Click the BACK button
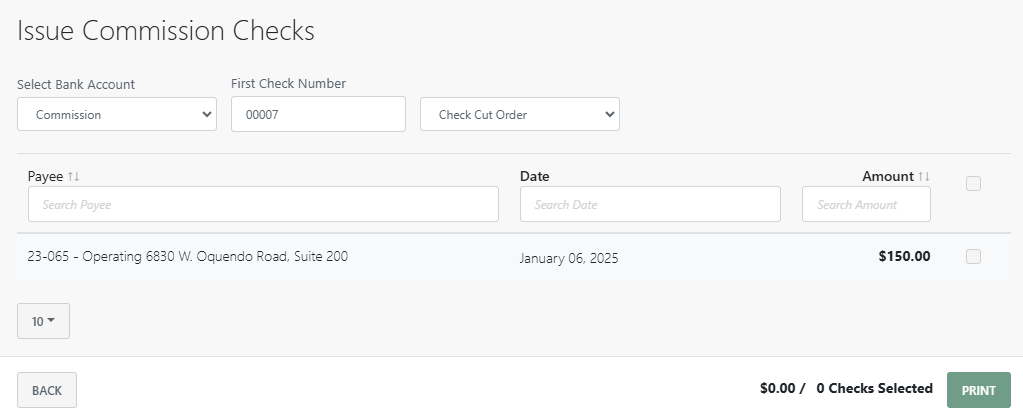The height and width of the screenshot is (417, 1023). 47,390
